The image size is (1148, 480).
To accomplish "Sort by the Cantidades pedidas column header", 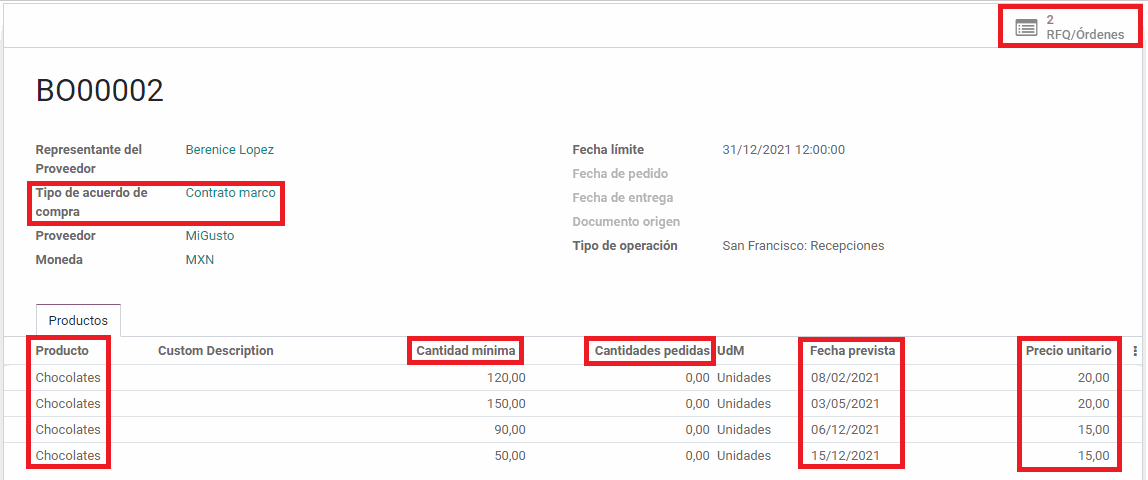I will click(651, 351).
